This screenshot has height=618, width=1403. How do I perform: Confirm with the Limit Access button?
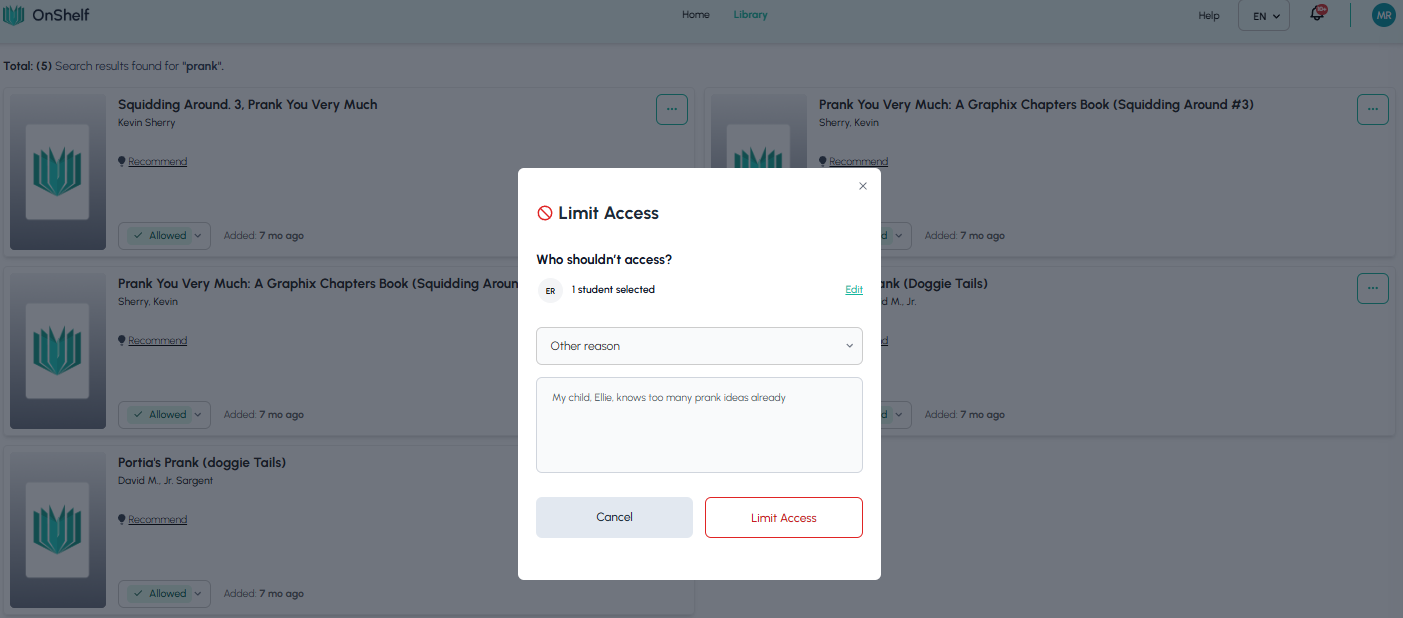click(783, 518)
